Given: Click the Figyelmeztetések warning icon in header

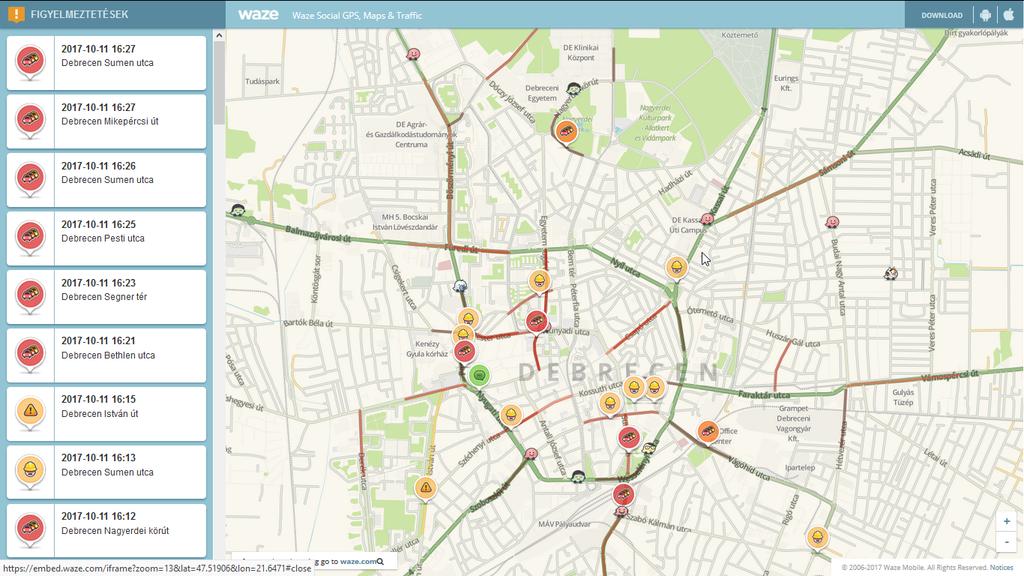Looking at the screenshot, I should point(16,14).
